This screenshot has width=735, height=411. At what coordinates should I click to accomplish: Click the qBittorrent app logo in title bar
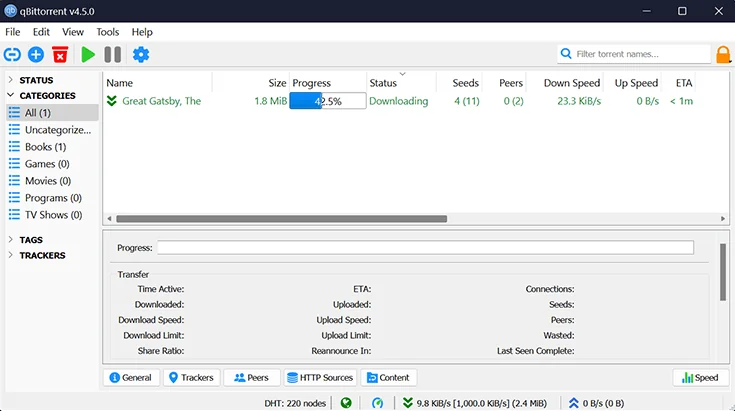[10, 11]
